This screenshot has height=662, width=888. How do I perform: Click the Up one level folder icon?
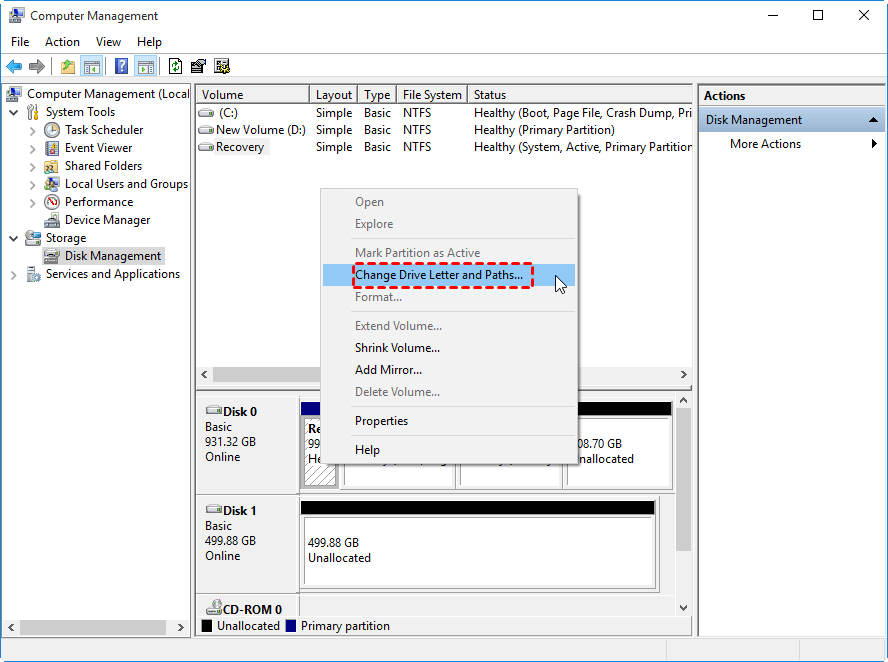pyautogui.click(x=68, y=67)
